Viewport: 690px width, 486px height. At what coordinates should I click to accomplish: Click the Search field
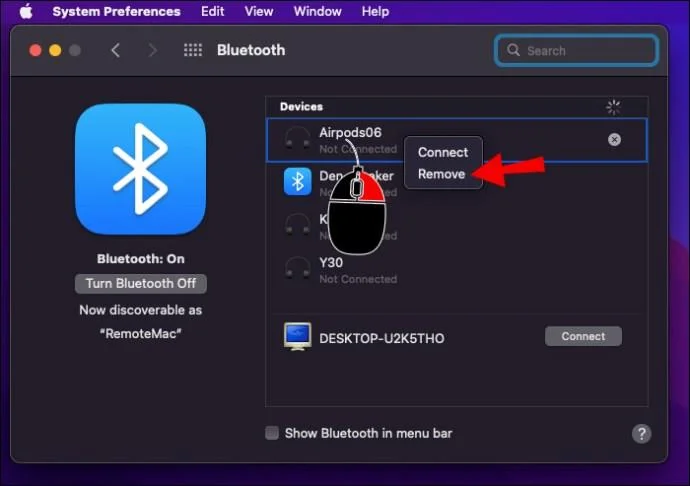[x=576, y=51]
